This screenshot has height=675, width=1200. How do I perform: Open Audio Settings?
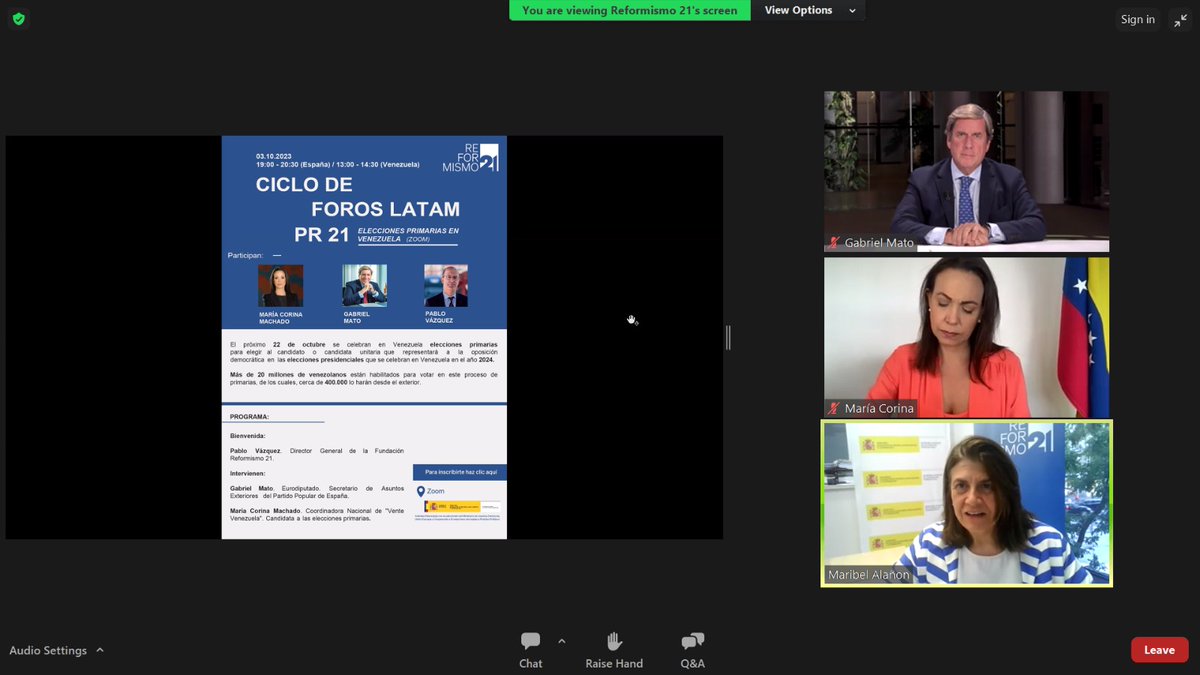click(x=48, y=650)
